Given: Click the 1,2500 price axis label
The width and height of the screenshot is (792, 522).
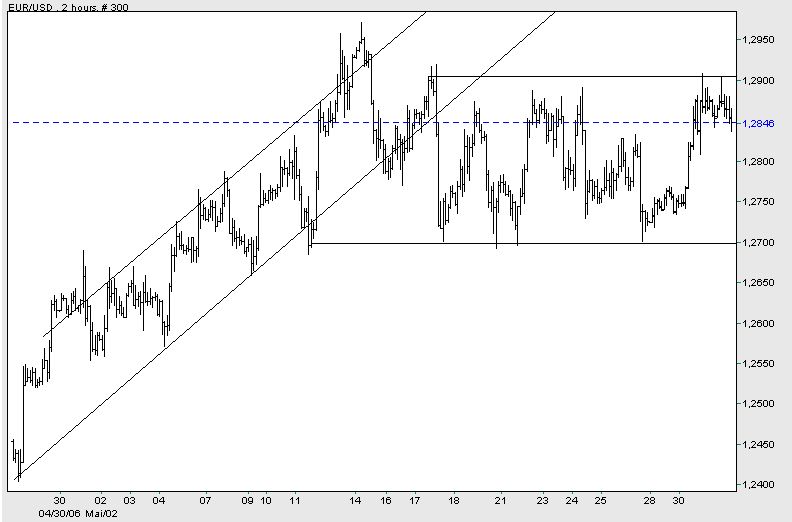Looking at the screenshot, I should pyautogui.click(x=760, y=404).
